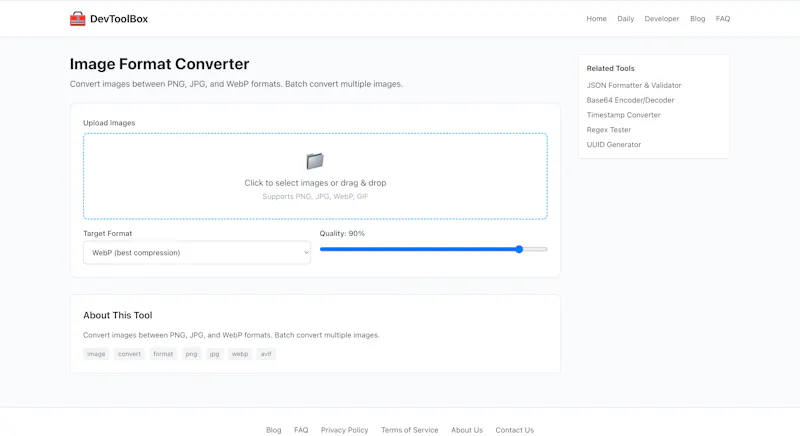Open the Blog link in the footer
This screenshot has width=800, height=436.
273,430
